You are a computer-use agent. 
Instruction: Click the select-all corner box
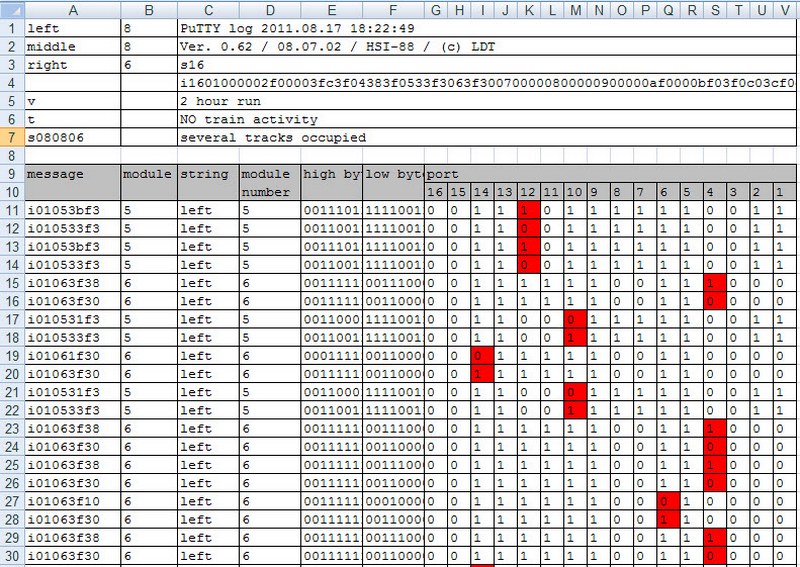(12, 9)
